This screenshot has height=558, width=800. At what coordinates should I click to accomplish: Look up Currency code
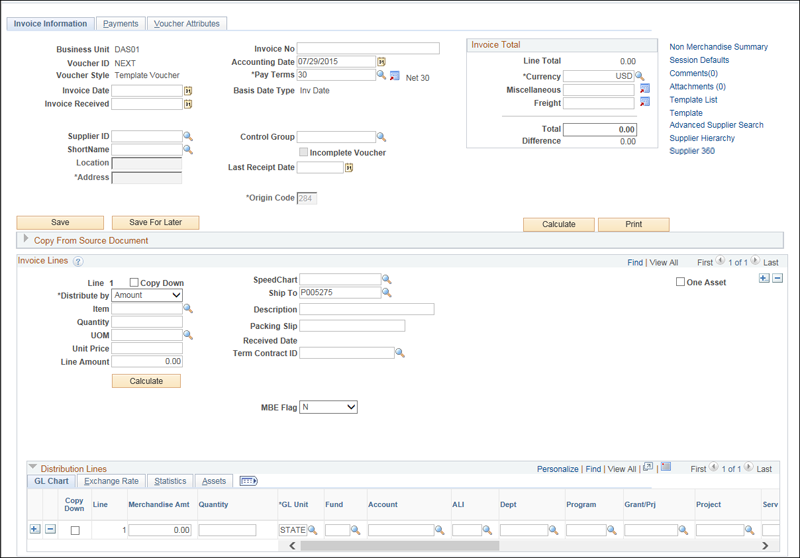tap(640, 77)
